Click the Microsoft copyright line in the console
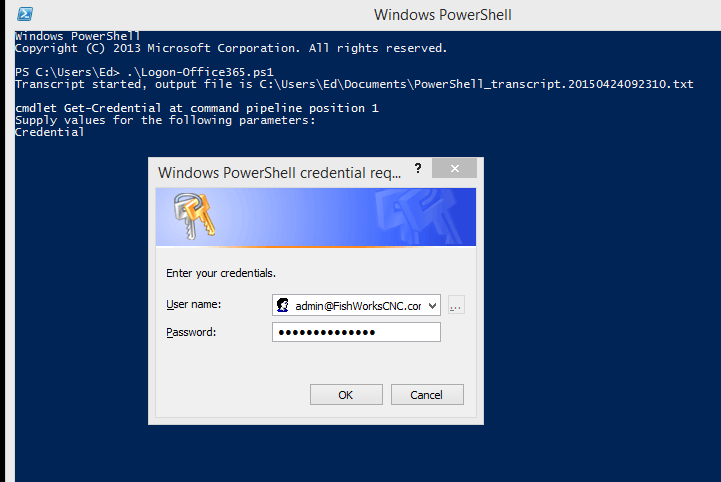 click(231, 48)
